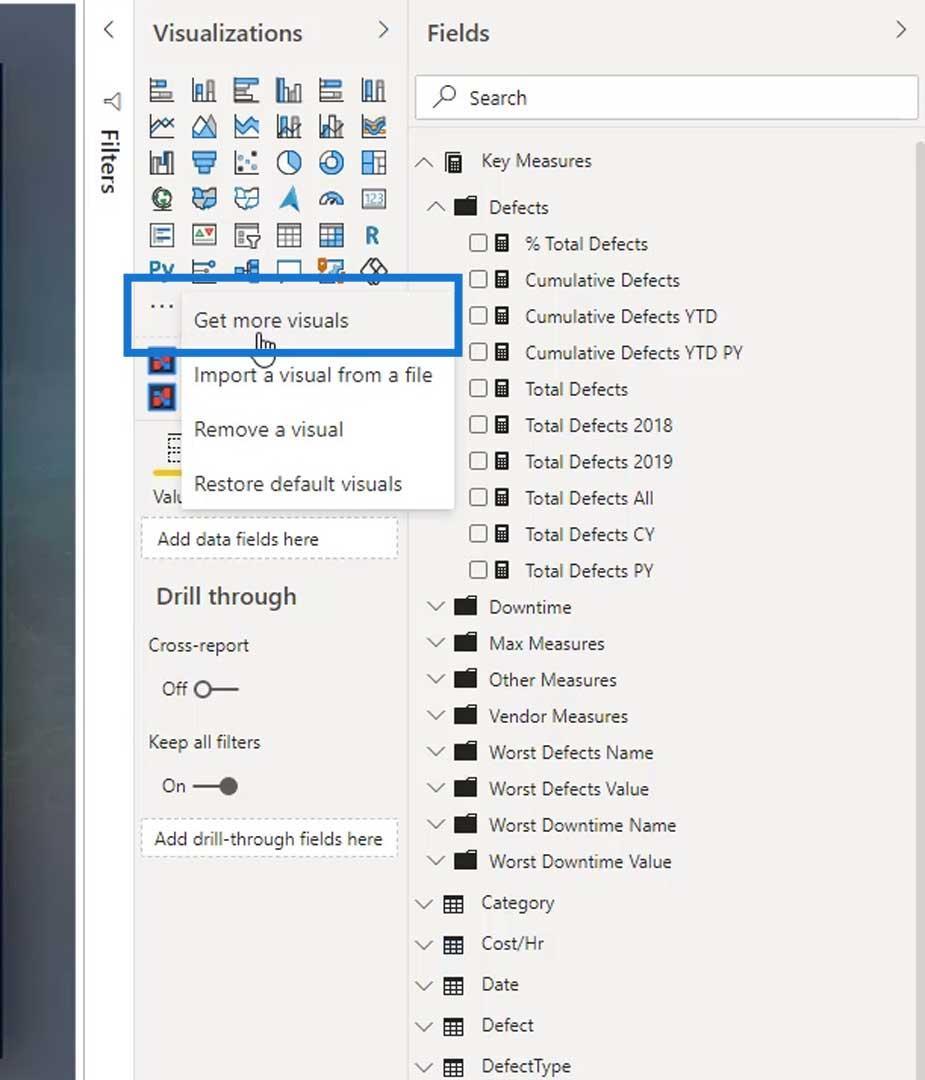Insert the globe map visual

click(x=161, y=199)
